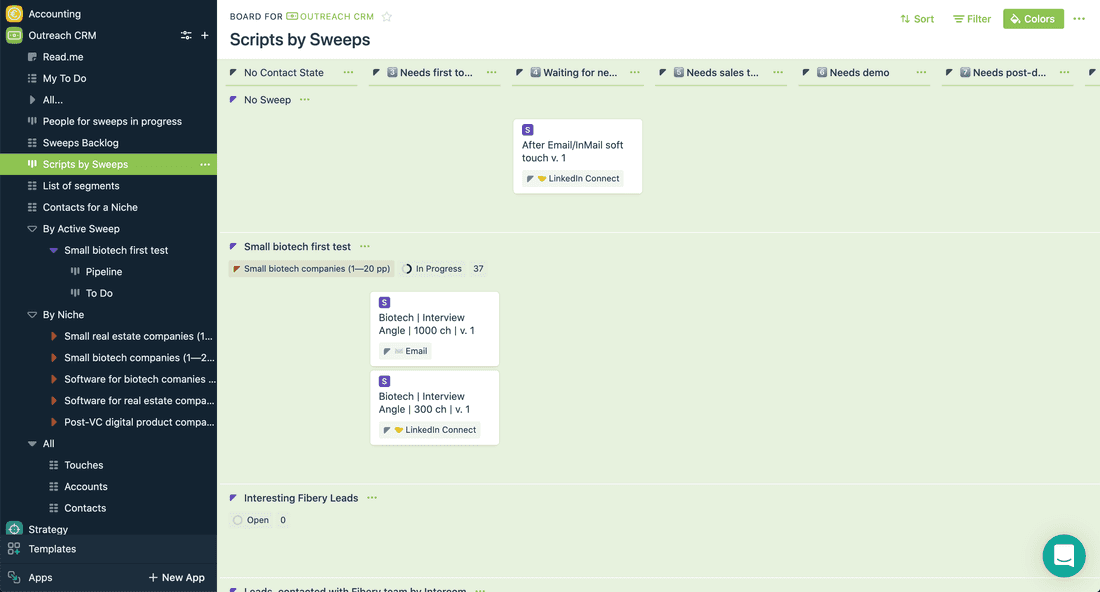This screenshot has height=592, width=1100.
Task: Click the settings sliders icon beside Outreach CRM
Action: [x=186, y=35]
